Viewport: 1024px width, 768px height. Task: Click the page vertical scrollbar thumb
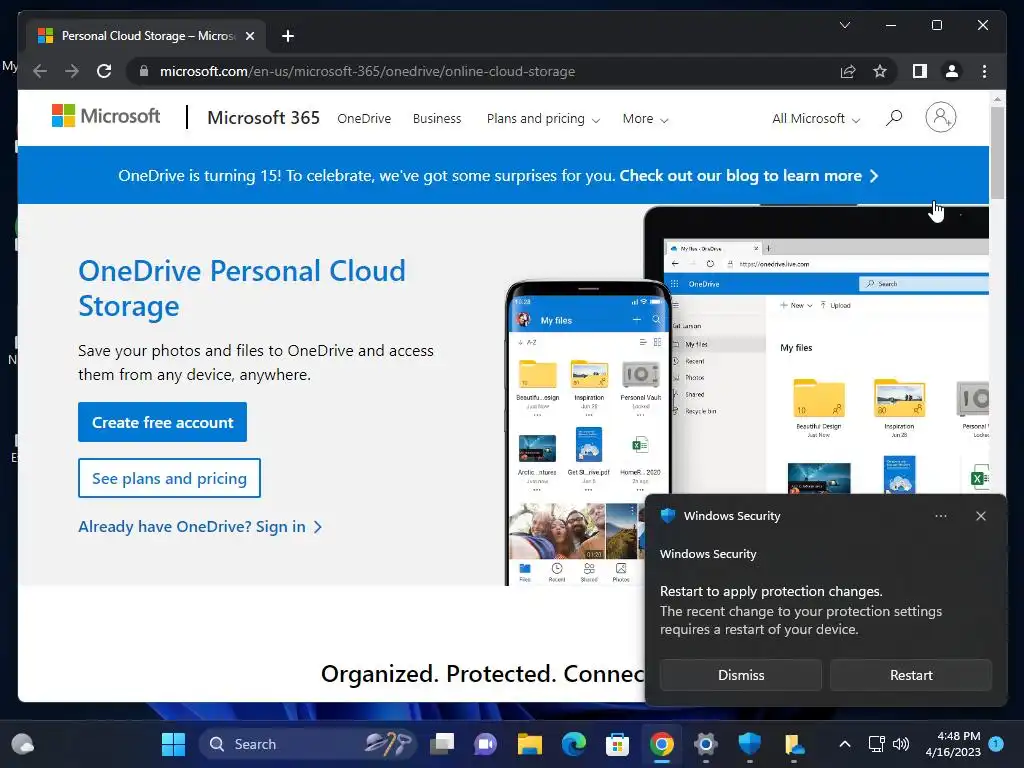pos(997,153)
